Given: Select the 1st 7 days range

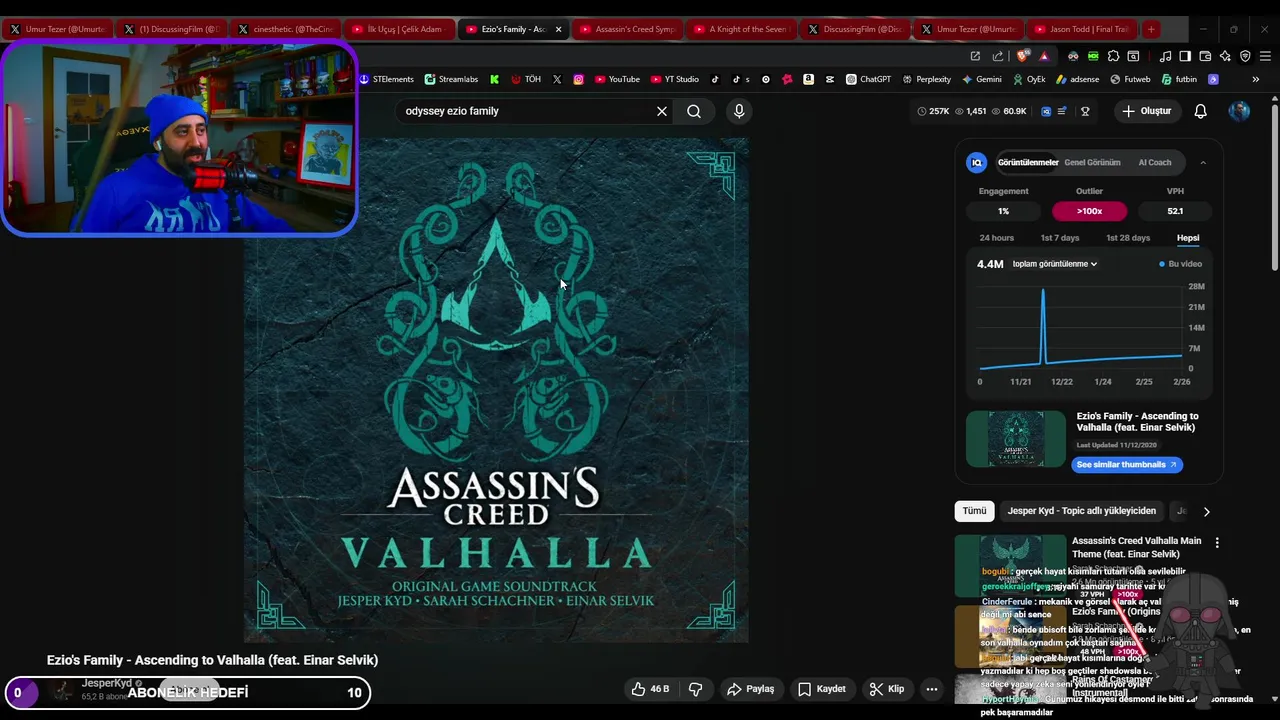Looking at the screenshot, I should pos(1060,238).
